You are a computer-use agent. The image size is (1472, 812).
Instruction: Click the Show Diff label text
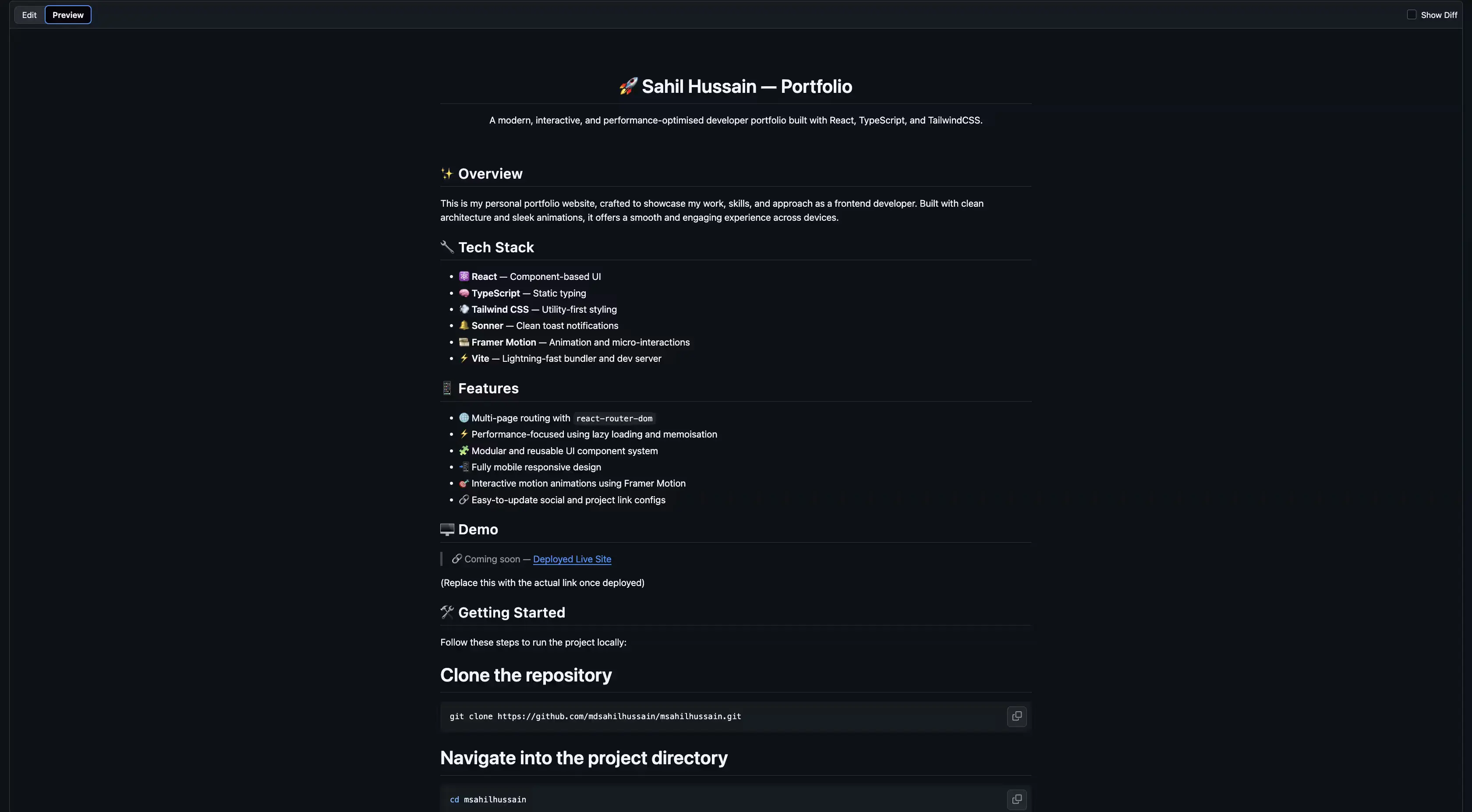[1438, 15]
